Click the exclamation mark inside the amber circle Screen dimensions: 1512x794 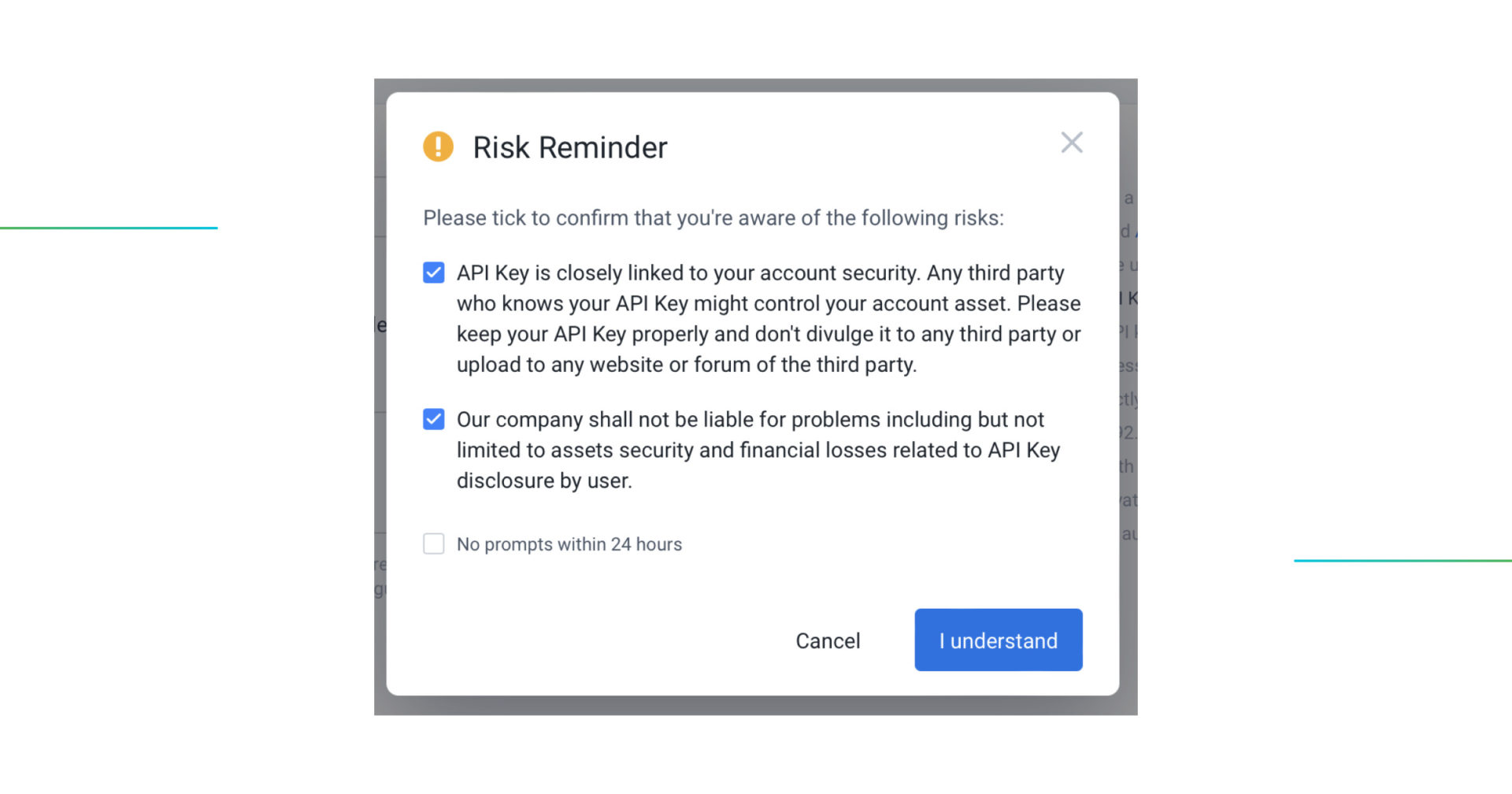(438, 147)
